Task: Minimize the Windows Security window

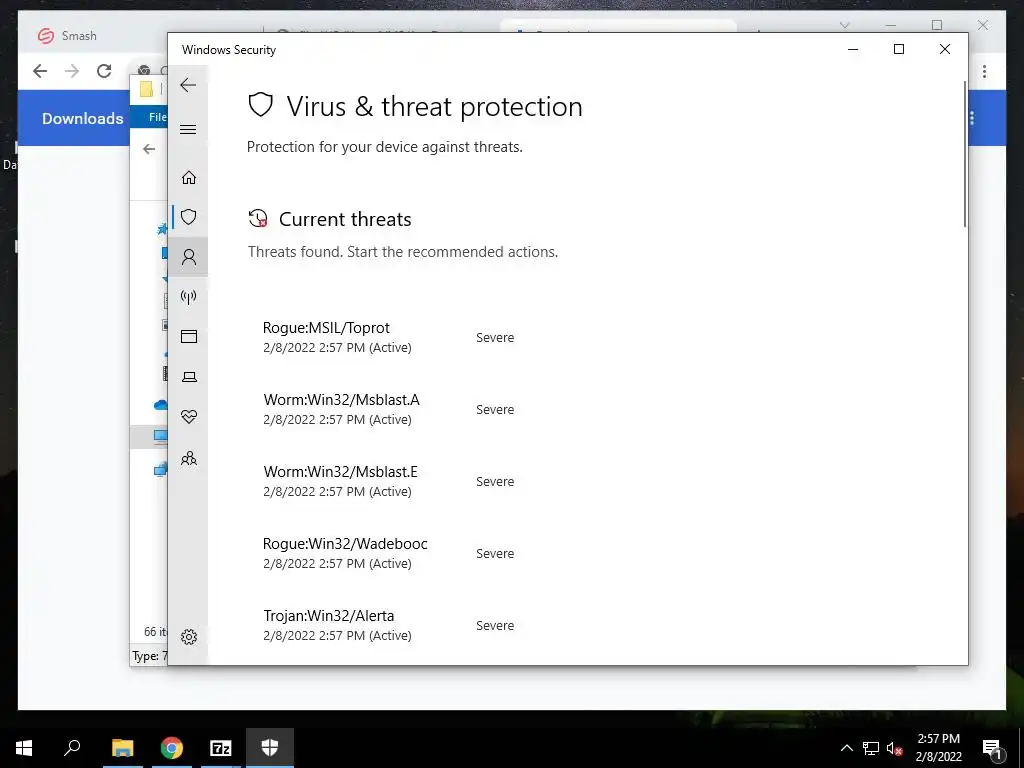Action: pos(853,49)
